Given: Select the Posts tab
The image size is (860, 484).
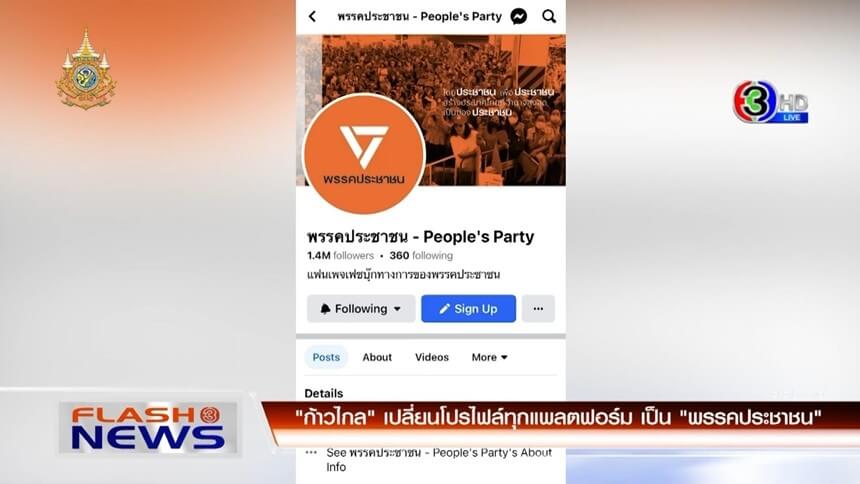Looking at the screenshot, I should click(x=326, y=357).
